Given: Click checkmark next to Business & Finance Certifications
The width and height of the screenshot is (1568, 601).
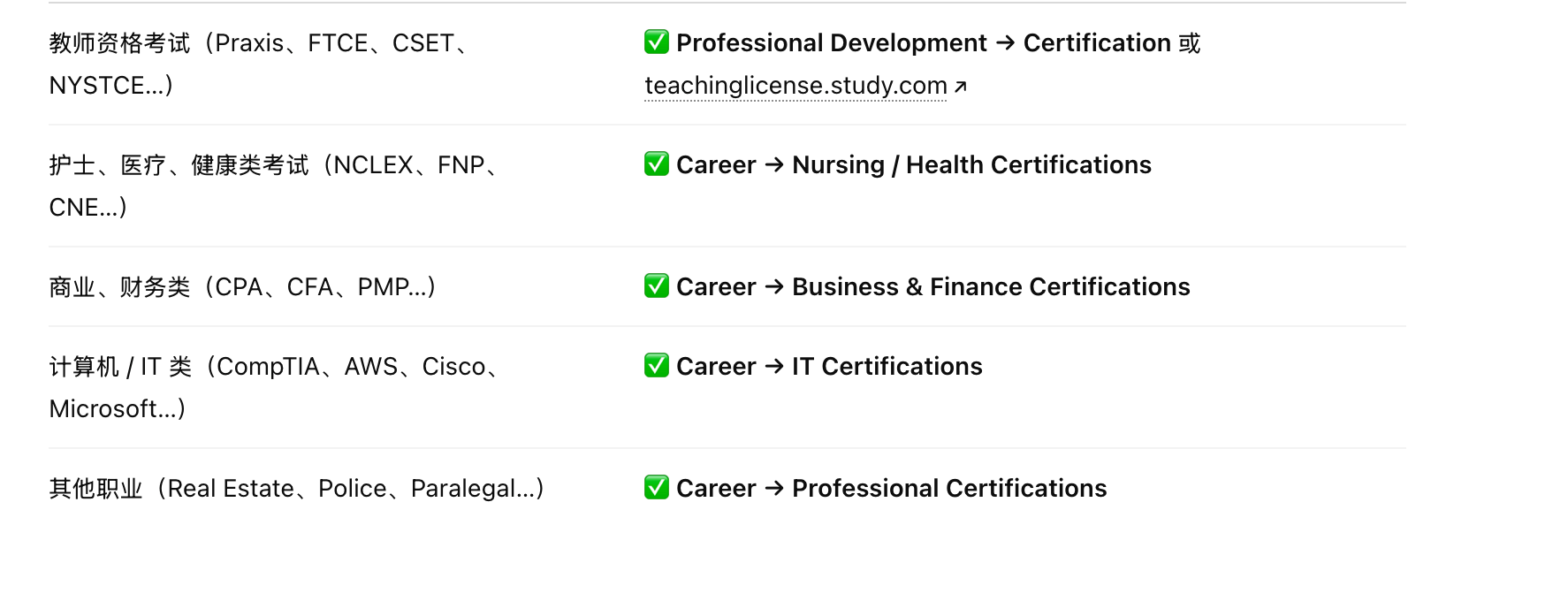Looking at the screenshot, I should click(x=656, y=285).
